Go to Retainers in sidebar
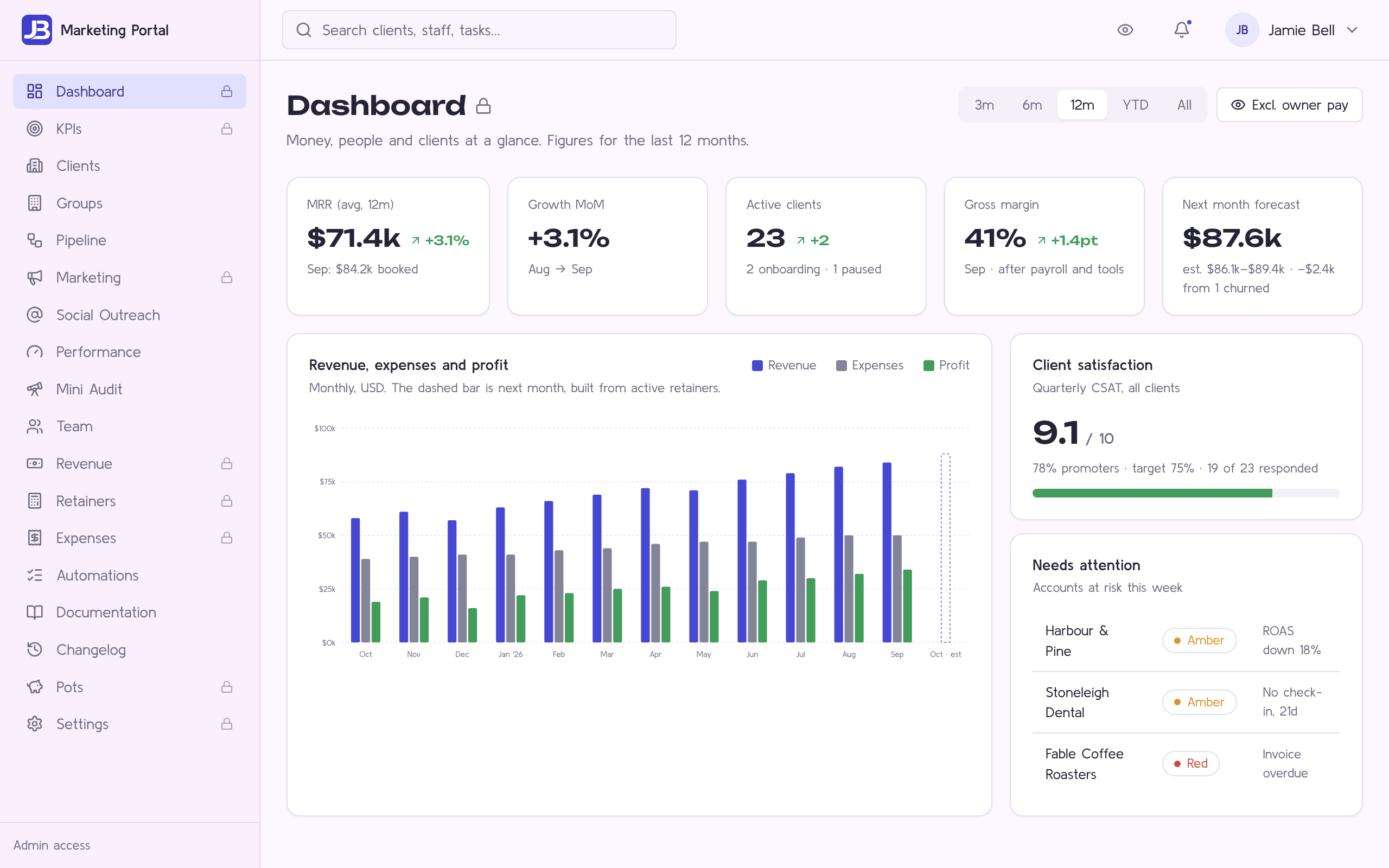Screen dimensions: 1389x868 point(130,501)
